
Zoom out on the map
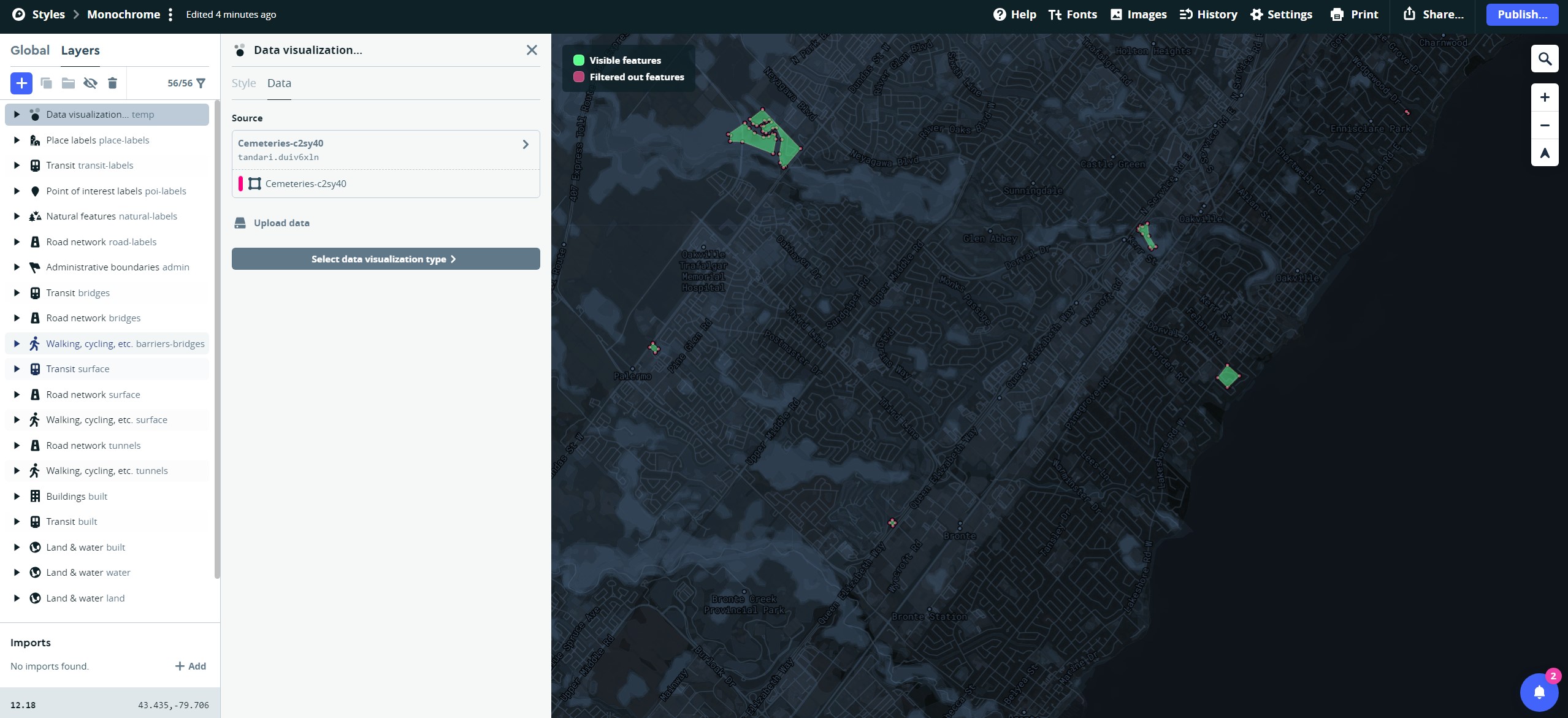coord(1545,125)
